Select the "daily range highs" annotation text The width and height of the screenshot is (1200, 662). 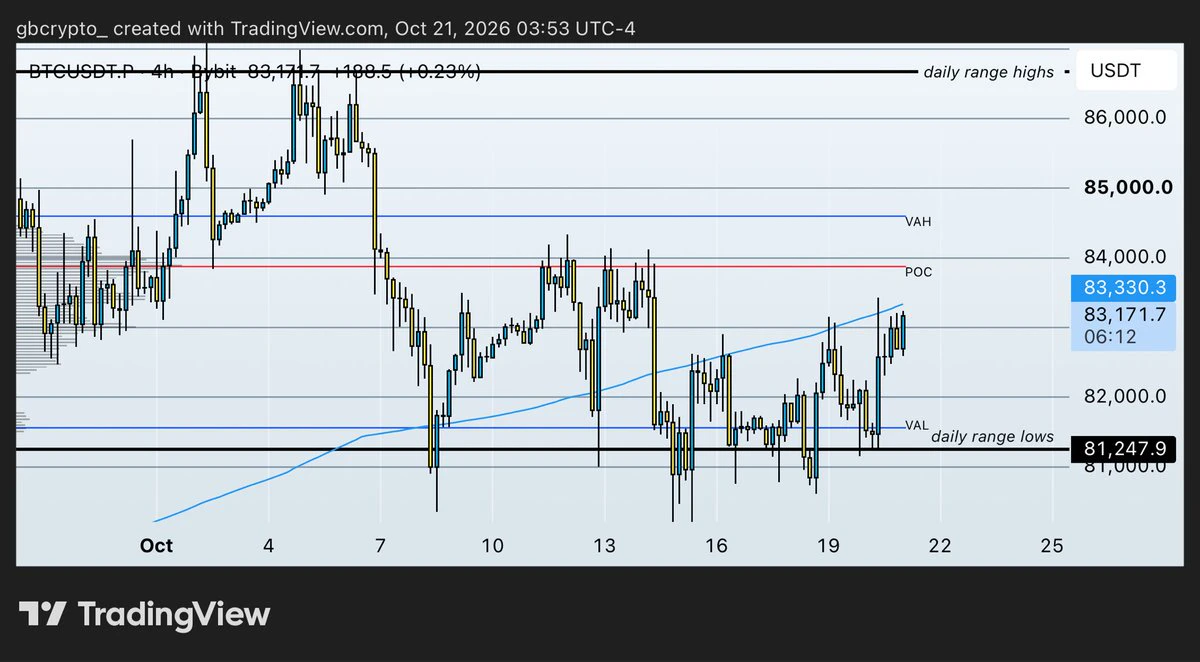(988, 72)
